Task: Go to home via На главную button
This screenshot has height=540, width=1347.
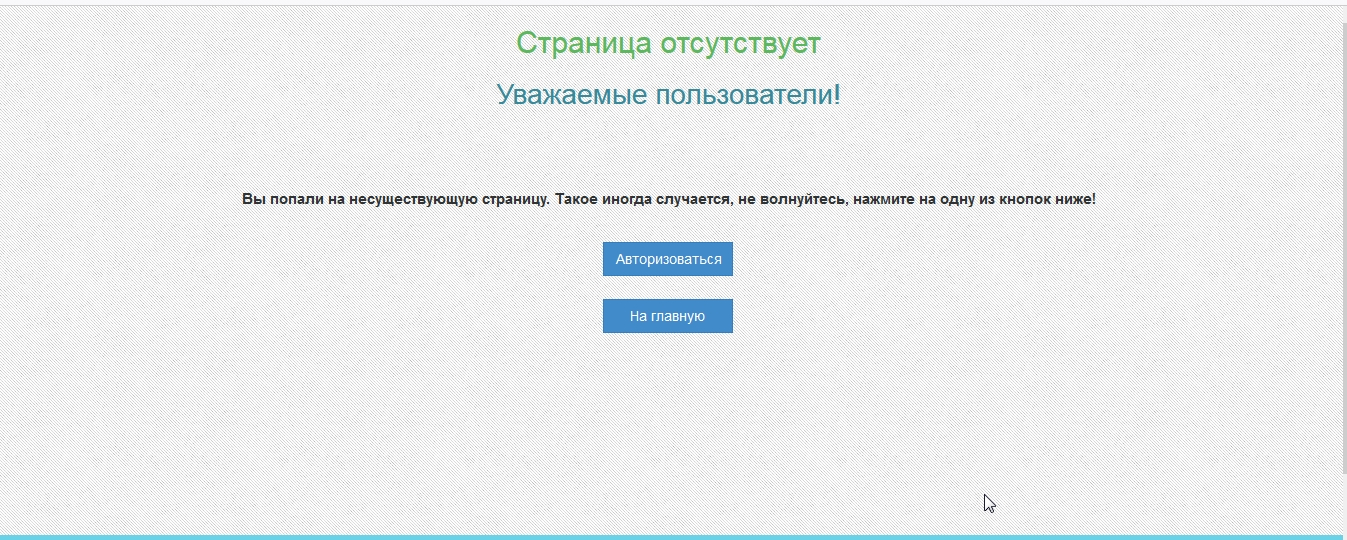Action: coord(668,316)
